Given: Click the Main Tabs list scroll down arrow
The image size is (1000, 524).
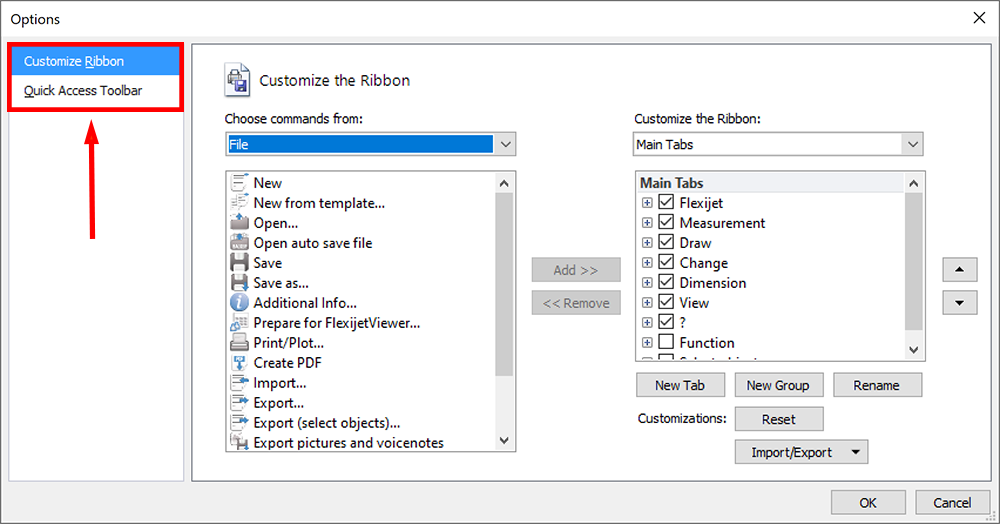Looking at the screenshot, I should pyautogui.click(x=913, y=349).
